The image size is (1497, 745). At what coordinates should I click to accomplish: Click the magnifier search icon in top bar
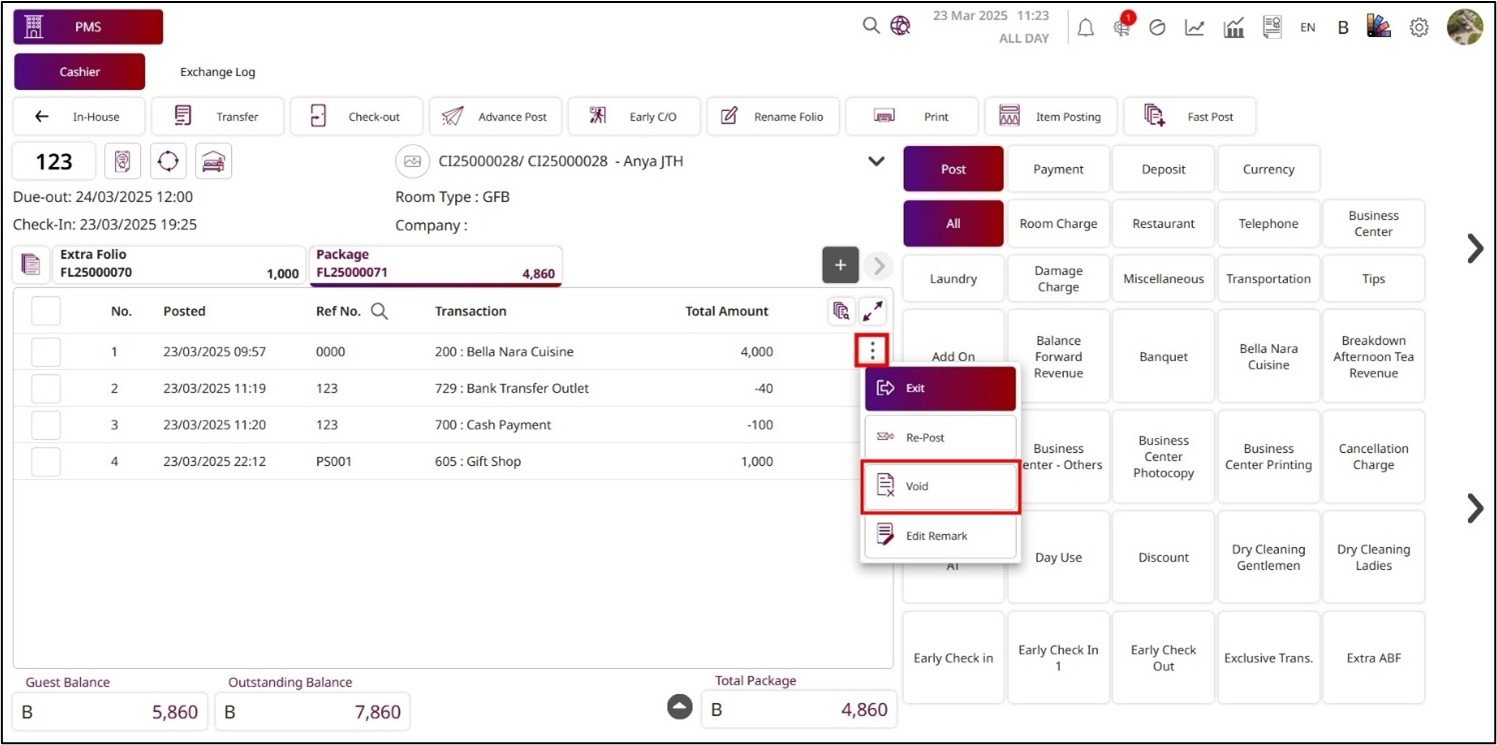(x=871, y=26)
